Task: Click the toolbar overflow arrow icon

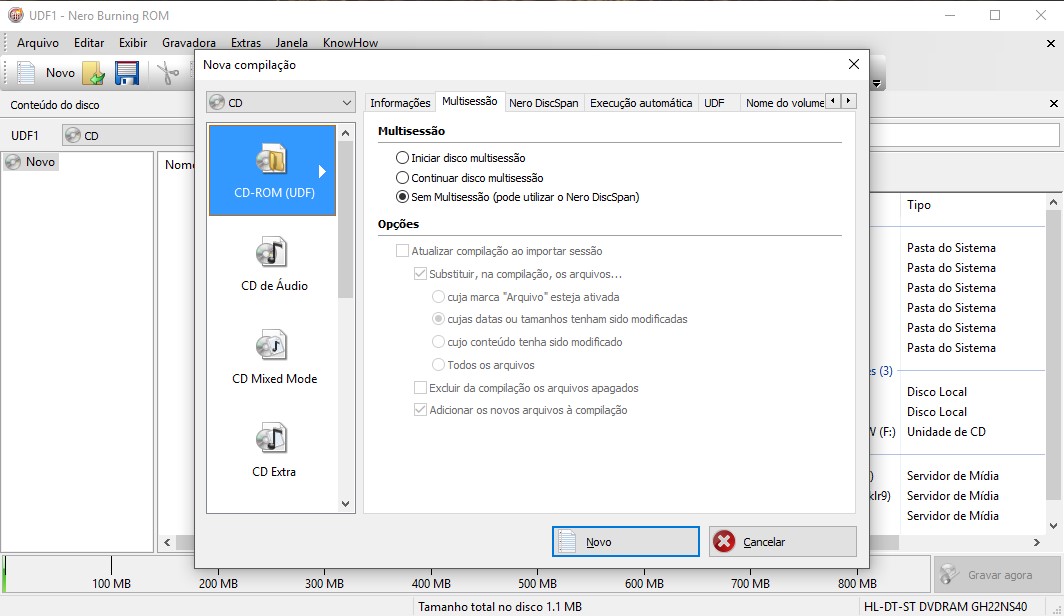Action: pos(877,84)
